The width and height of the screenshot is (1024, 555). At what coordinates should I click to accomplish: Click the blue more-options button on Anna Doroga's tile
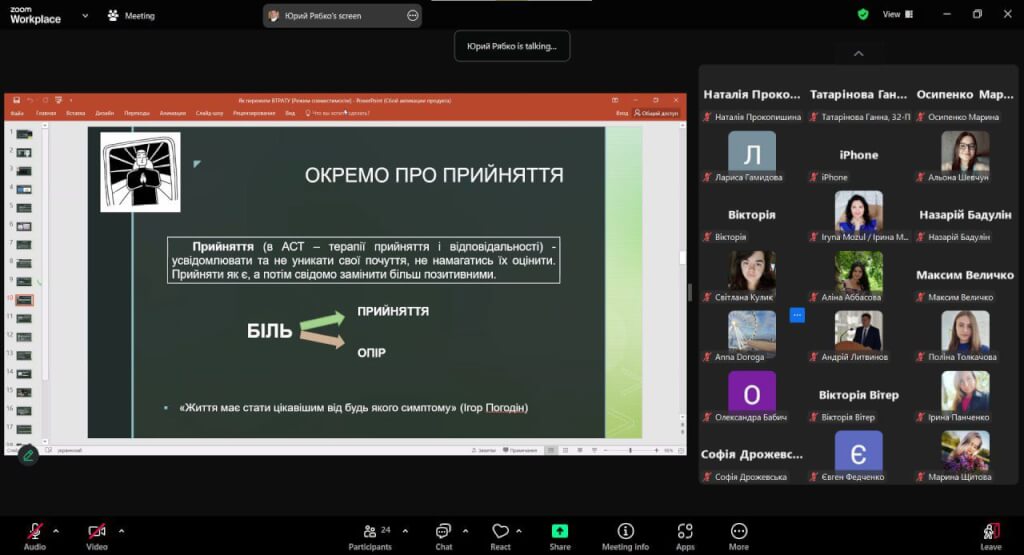point(797,315)
